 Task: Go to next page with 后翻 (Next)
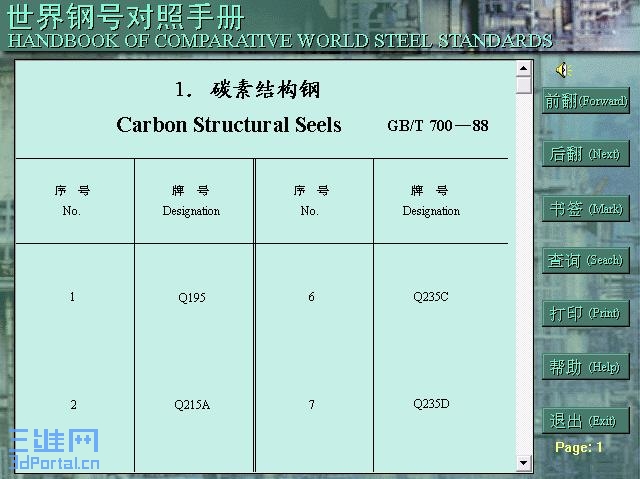click(x=586, y=154)
